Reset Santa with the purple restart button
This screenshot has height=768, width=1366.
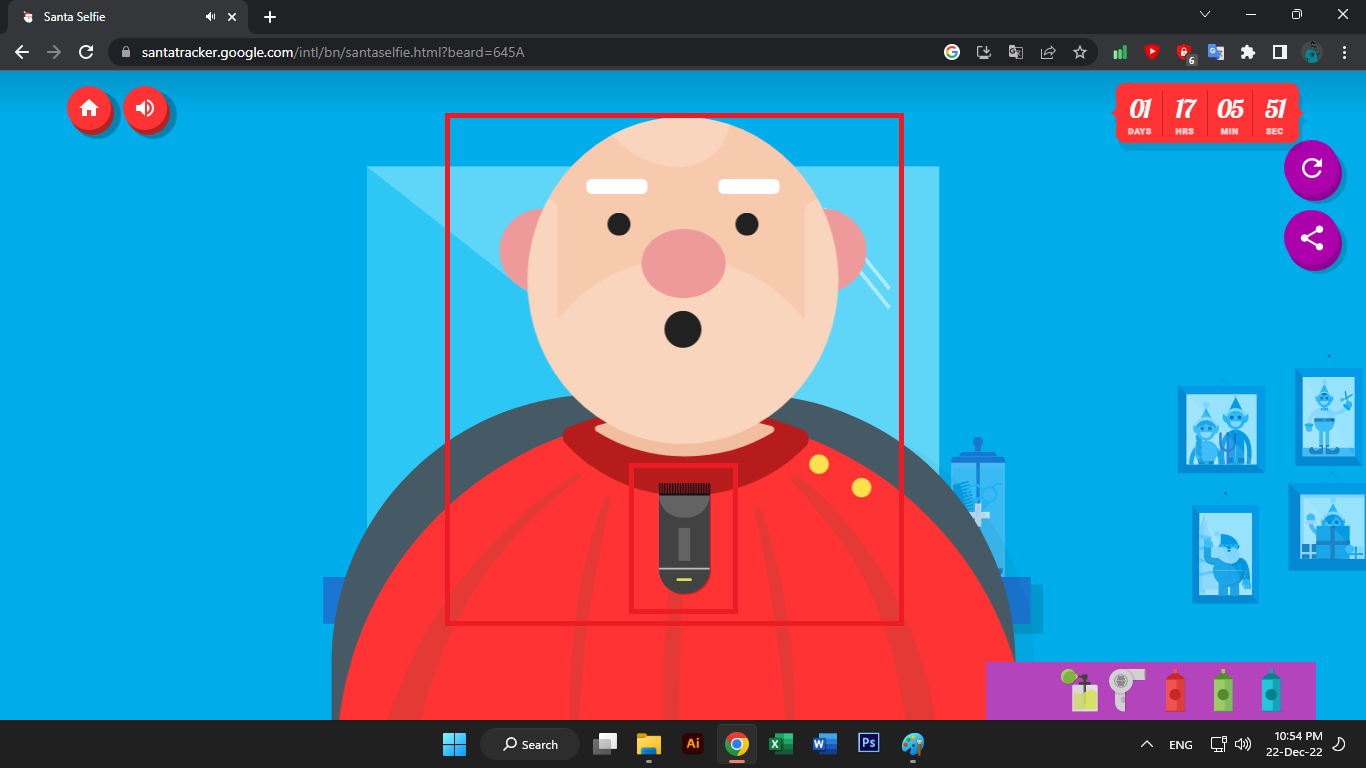[x=1311, y=168]
